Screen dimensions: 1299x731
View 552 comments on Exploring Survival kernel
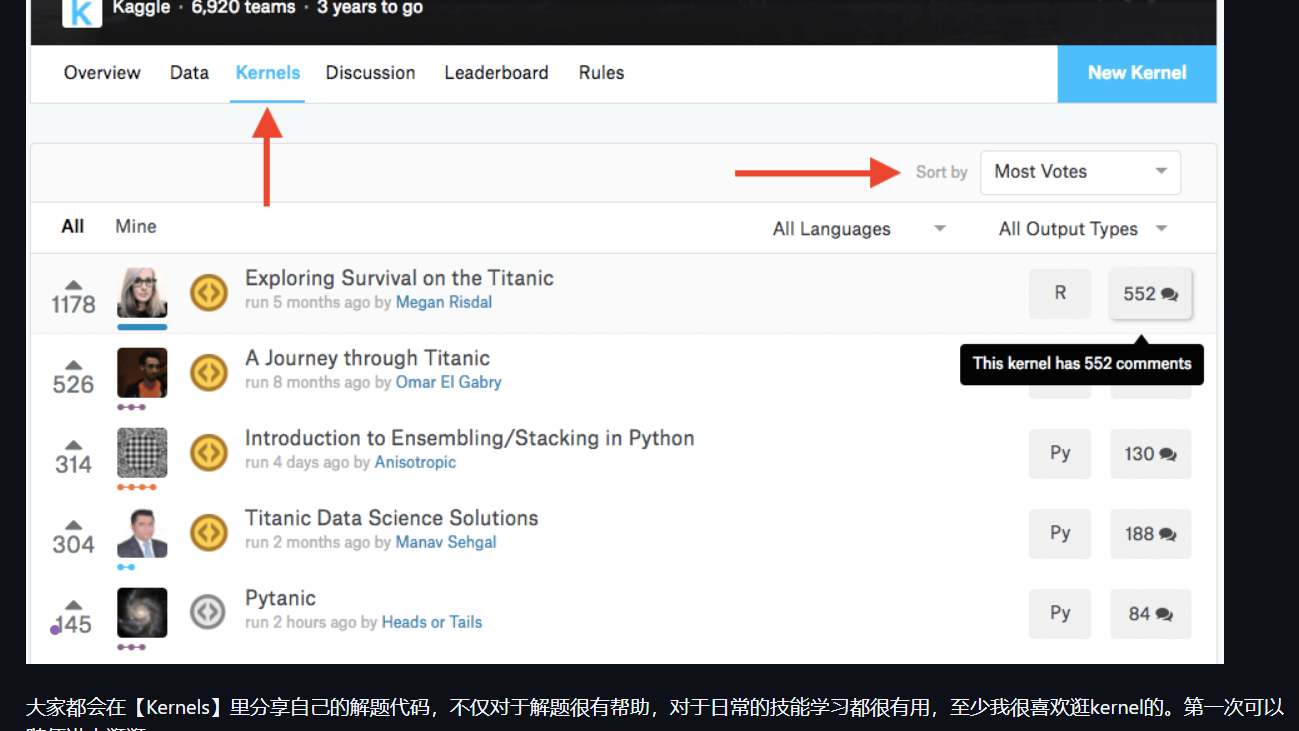pyautogui.click(x=1150, y=294)
